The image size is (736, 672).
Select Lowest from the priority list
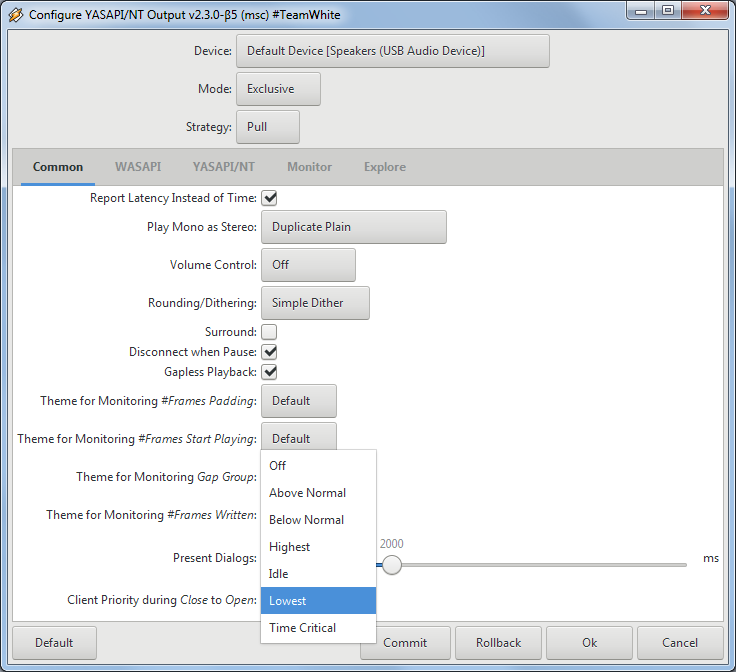tap(318, 601)
